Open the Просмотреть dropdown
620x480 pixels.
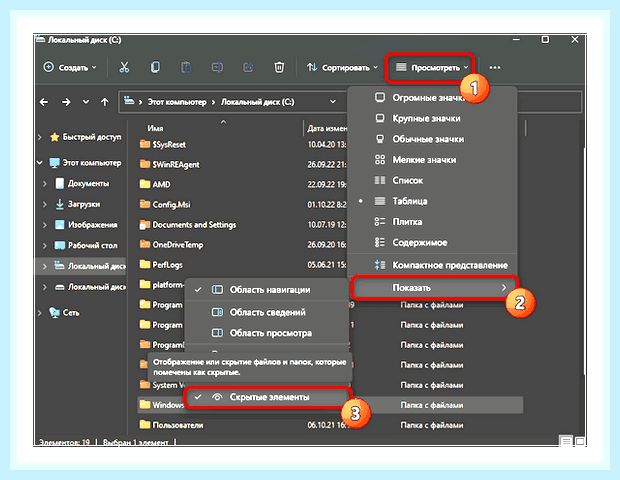click(432, 68)
